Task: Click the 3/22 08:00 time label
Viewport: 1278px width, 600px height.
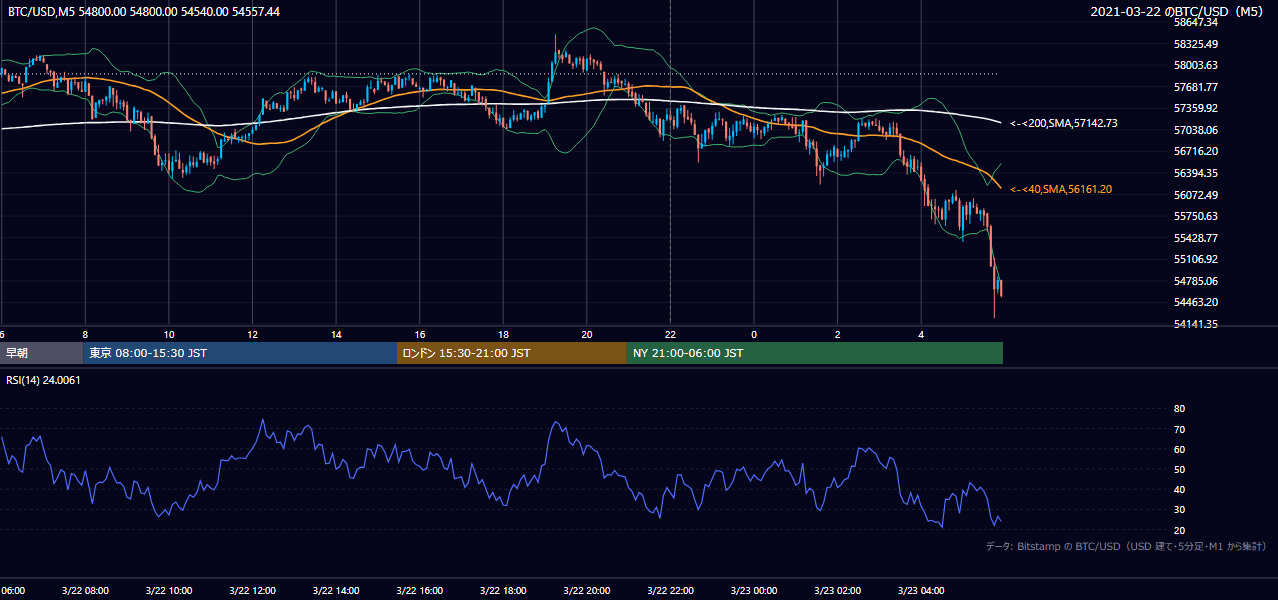Action: point(86,590)
